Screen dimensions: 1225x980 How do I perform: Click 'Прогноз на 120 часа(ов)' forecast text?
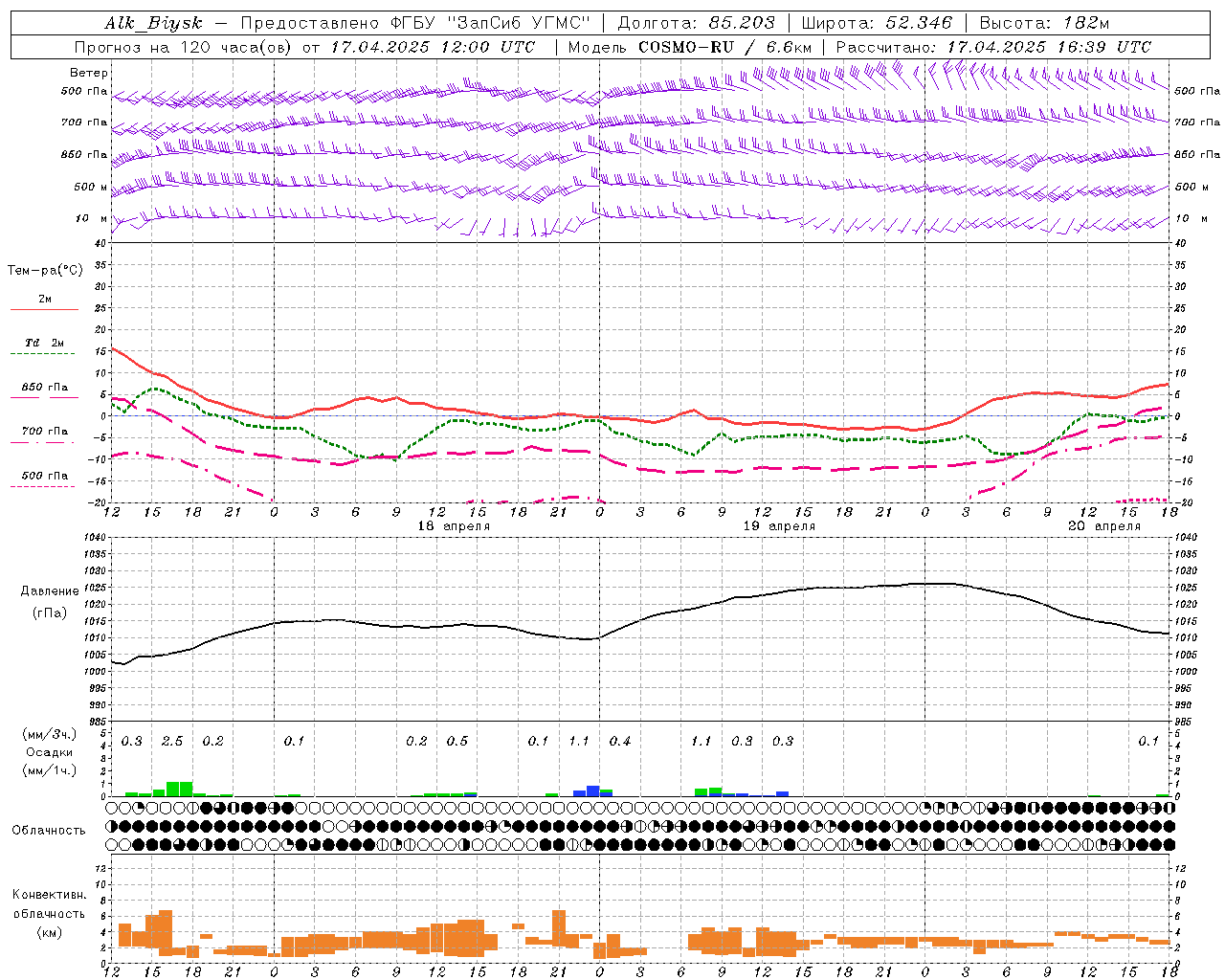(x=184, y=47)
